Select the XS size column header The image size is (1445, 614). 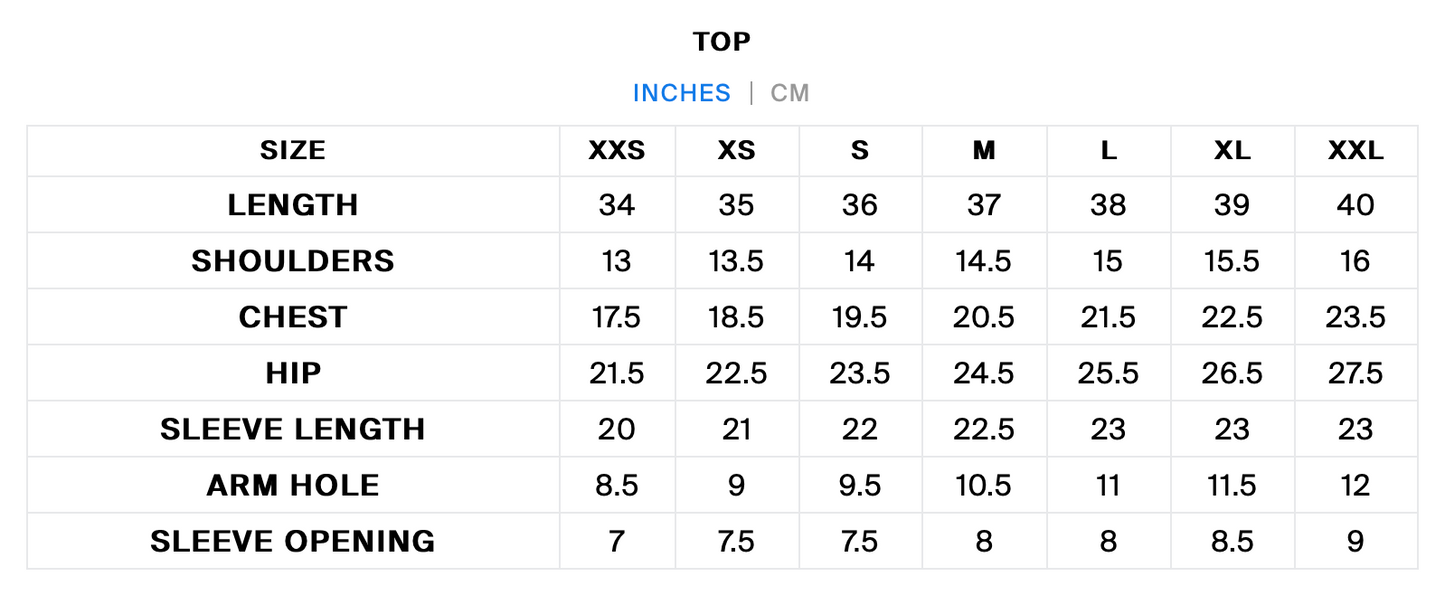737,151
